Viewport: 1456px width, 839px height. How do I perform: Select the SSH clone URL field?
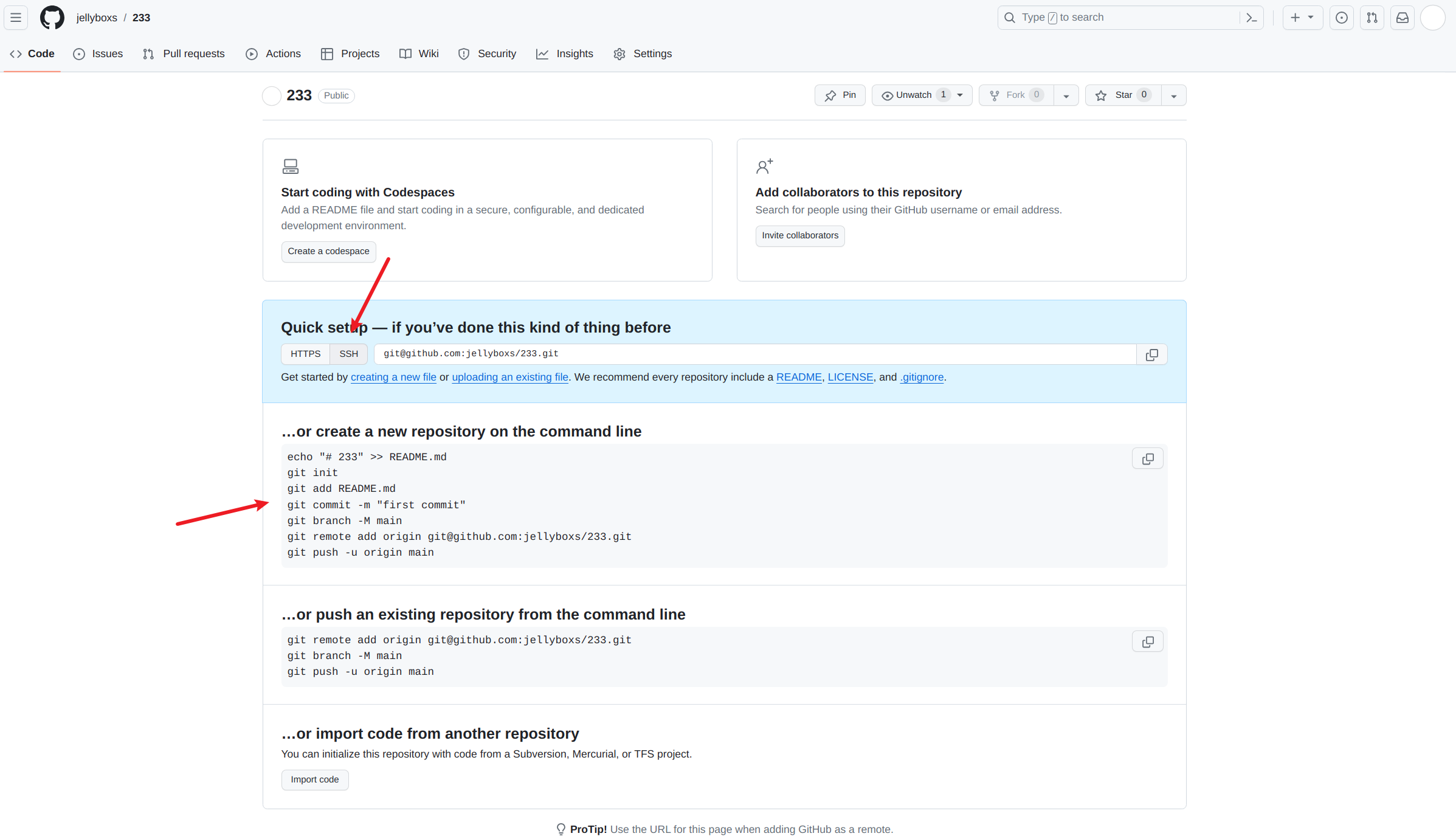[x=755, y=354]
